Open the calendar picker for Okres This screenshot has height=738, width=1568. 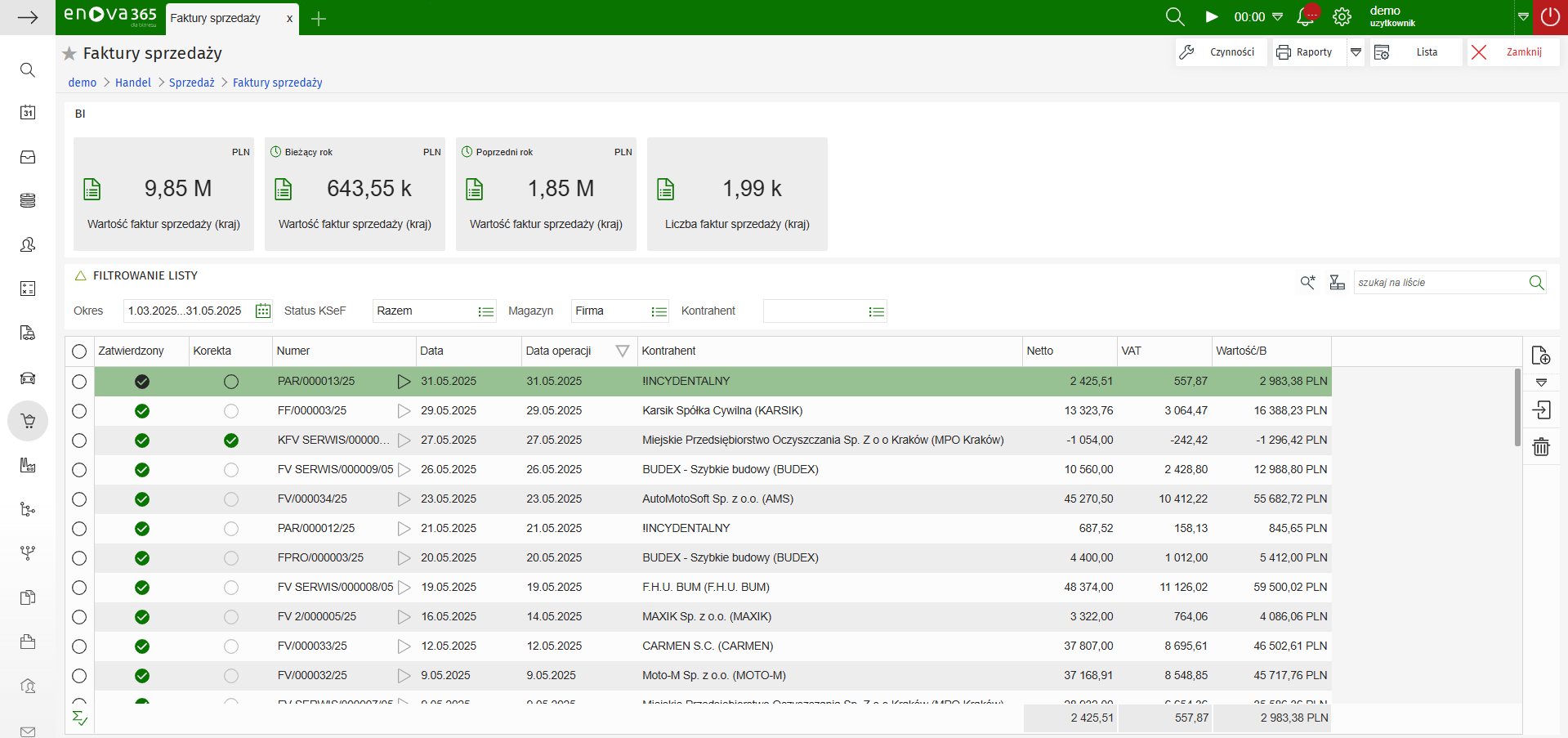pos(263,311)
